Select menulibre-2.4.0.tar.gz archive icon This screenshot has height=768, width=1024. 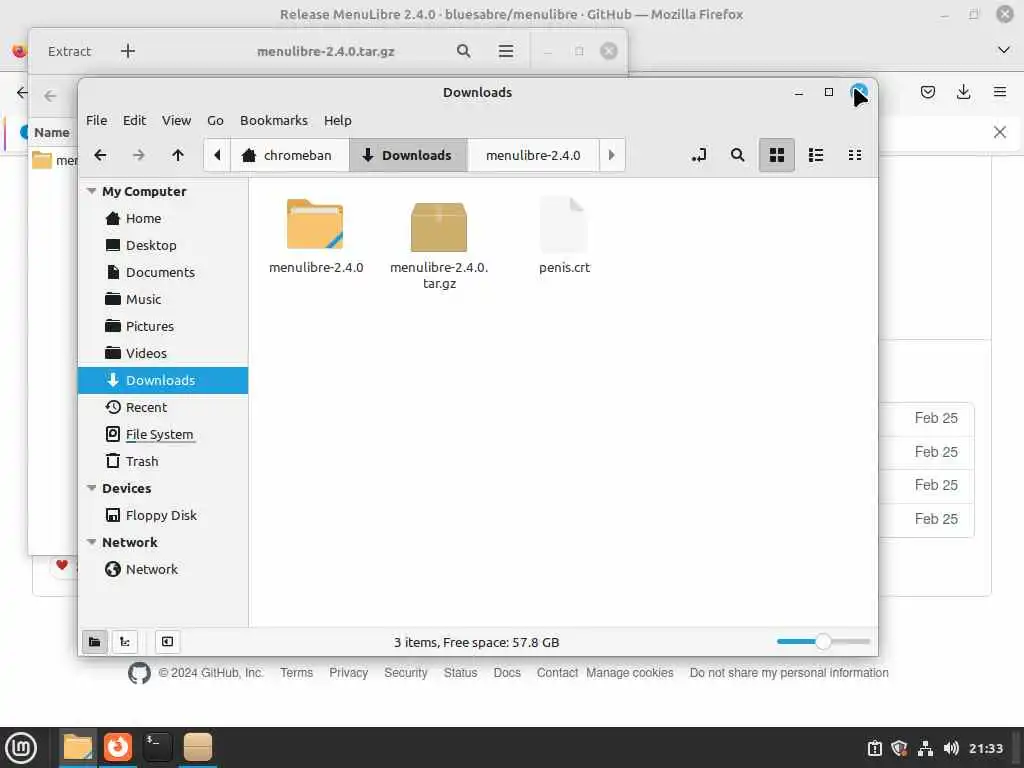tap(439, 226)
